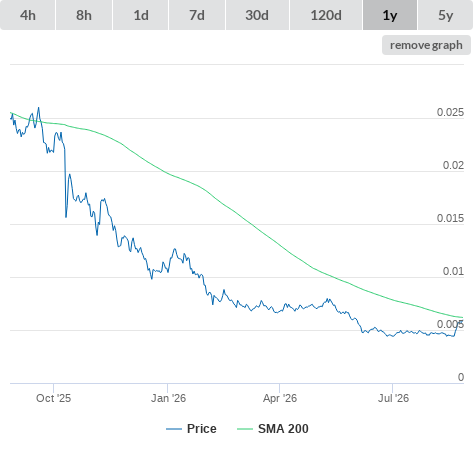Click the Oct '25 axis tick label
The image size is (474, 455).
pyautogui.click(x=53, y=398)
